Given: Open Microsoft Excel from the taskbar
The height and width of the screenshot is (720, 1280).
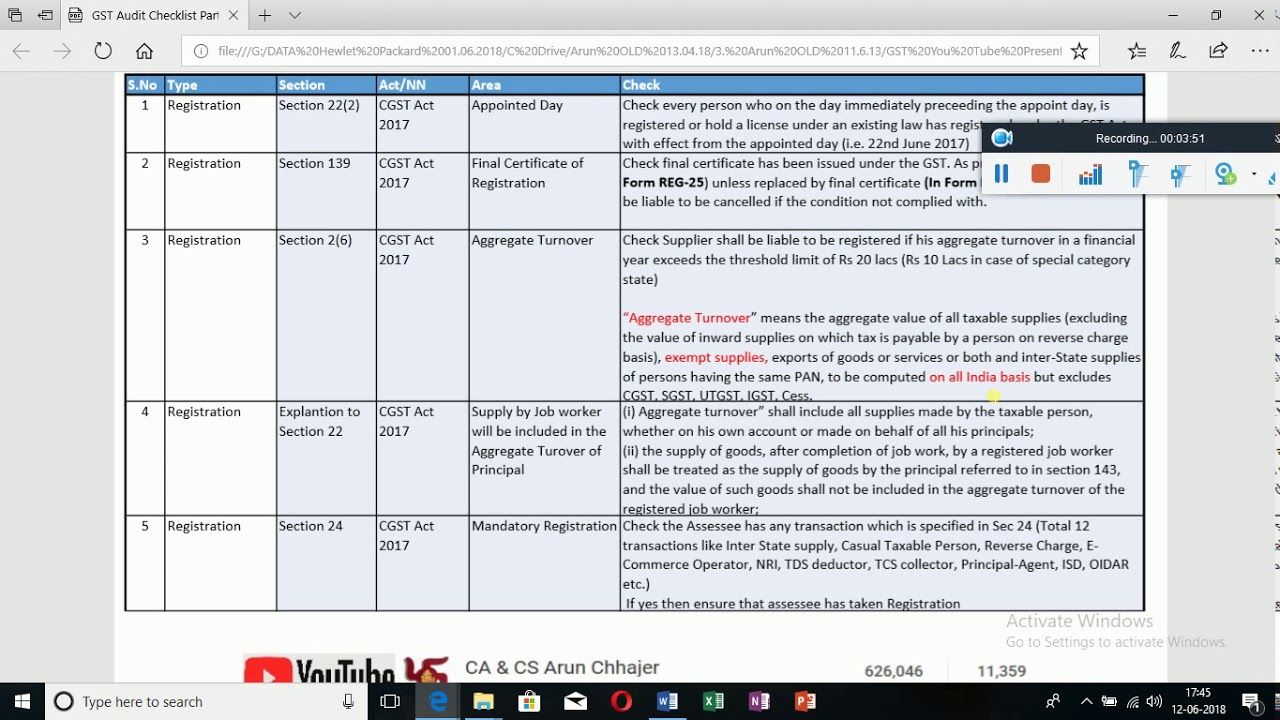Looking at the screenshot, I should pos(713,702).
